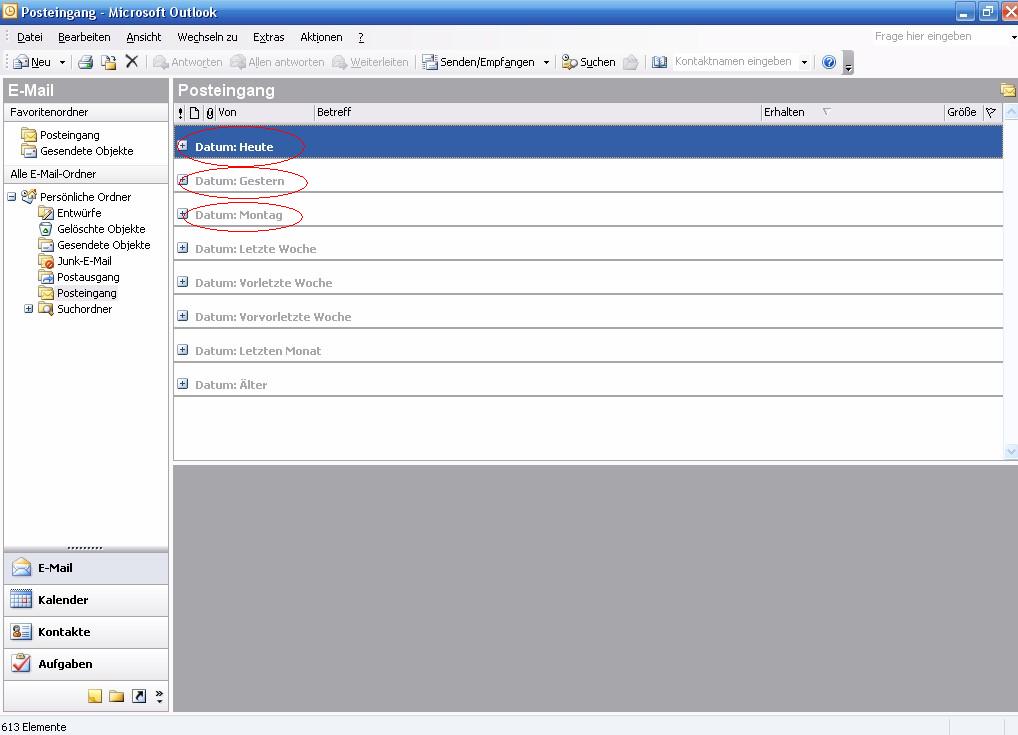Open the Bearbeiten menu
This screenshot has height=735, width=1018.
click(x=84, y=37)
